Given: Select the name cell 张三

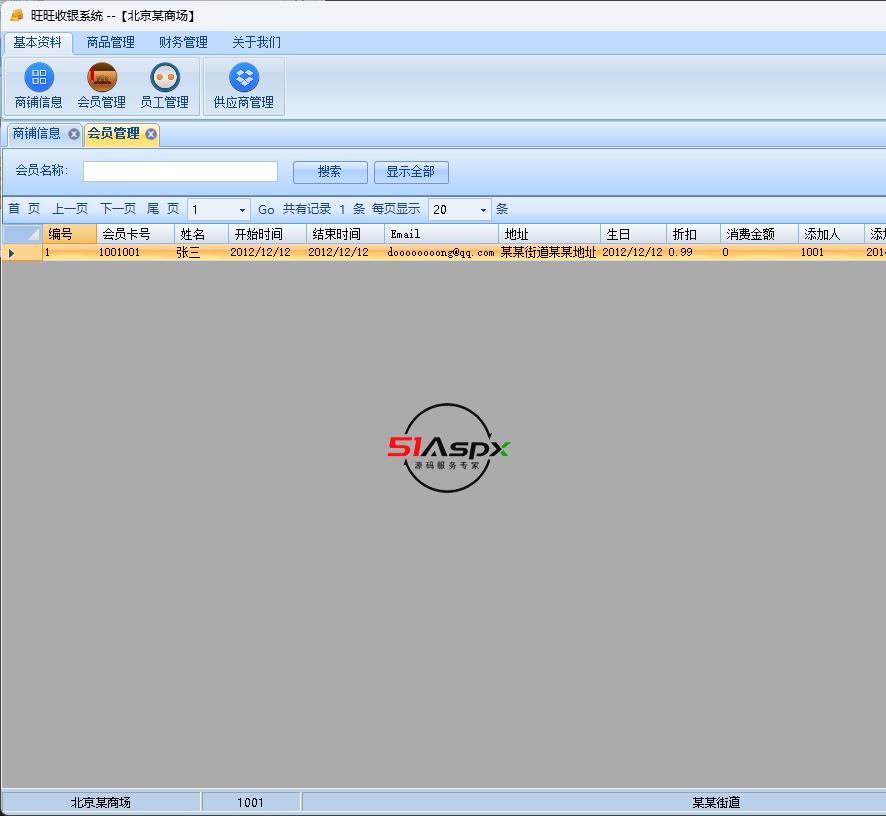Looking at the screenshot, I should [201, 253].
